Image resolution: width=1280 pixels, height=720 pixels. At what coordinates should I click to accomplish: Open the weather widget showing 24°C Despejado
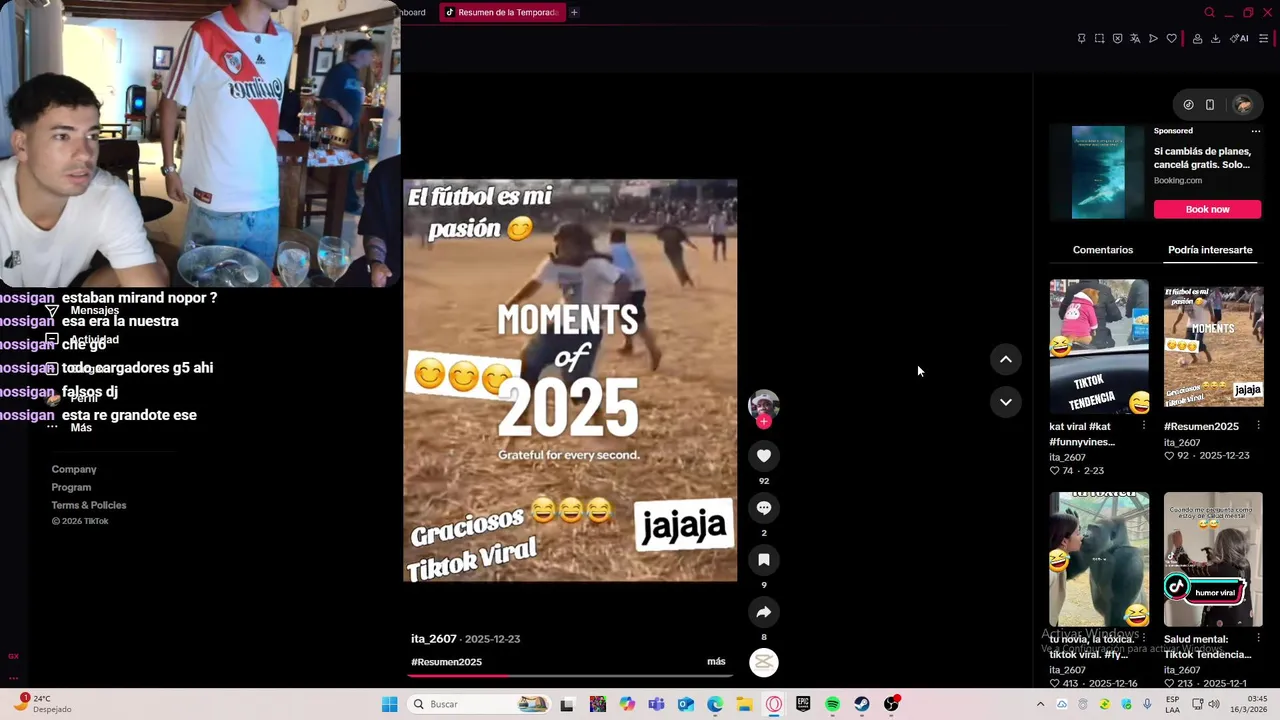42,704
